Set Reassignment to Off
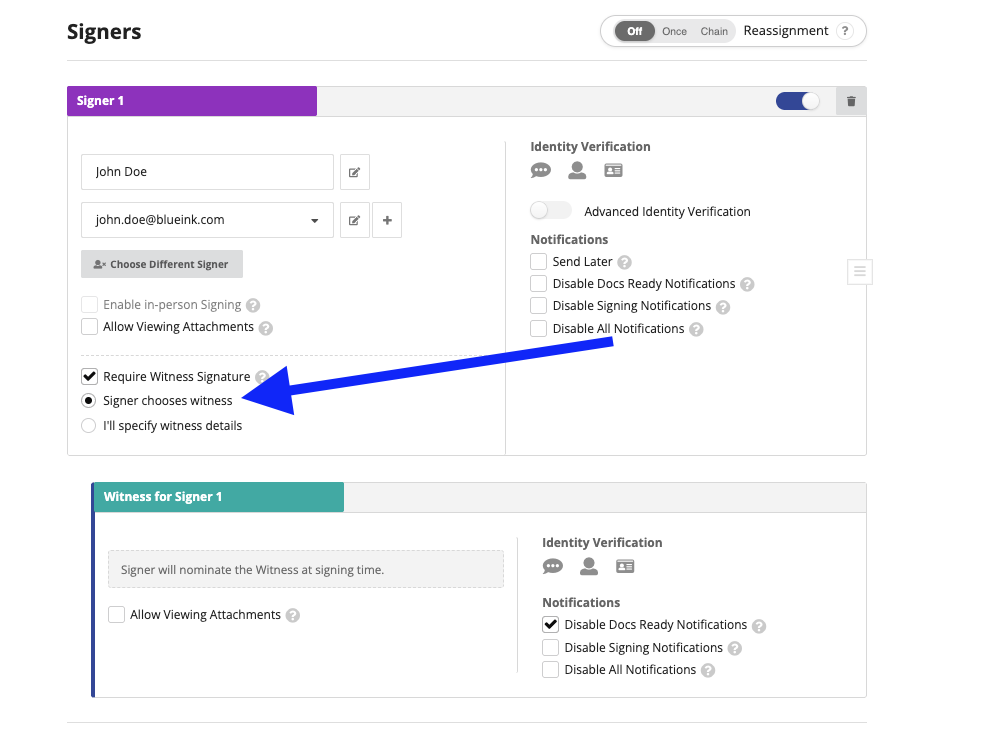This screenshot has width=1000, height=736. point(635,31)
